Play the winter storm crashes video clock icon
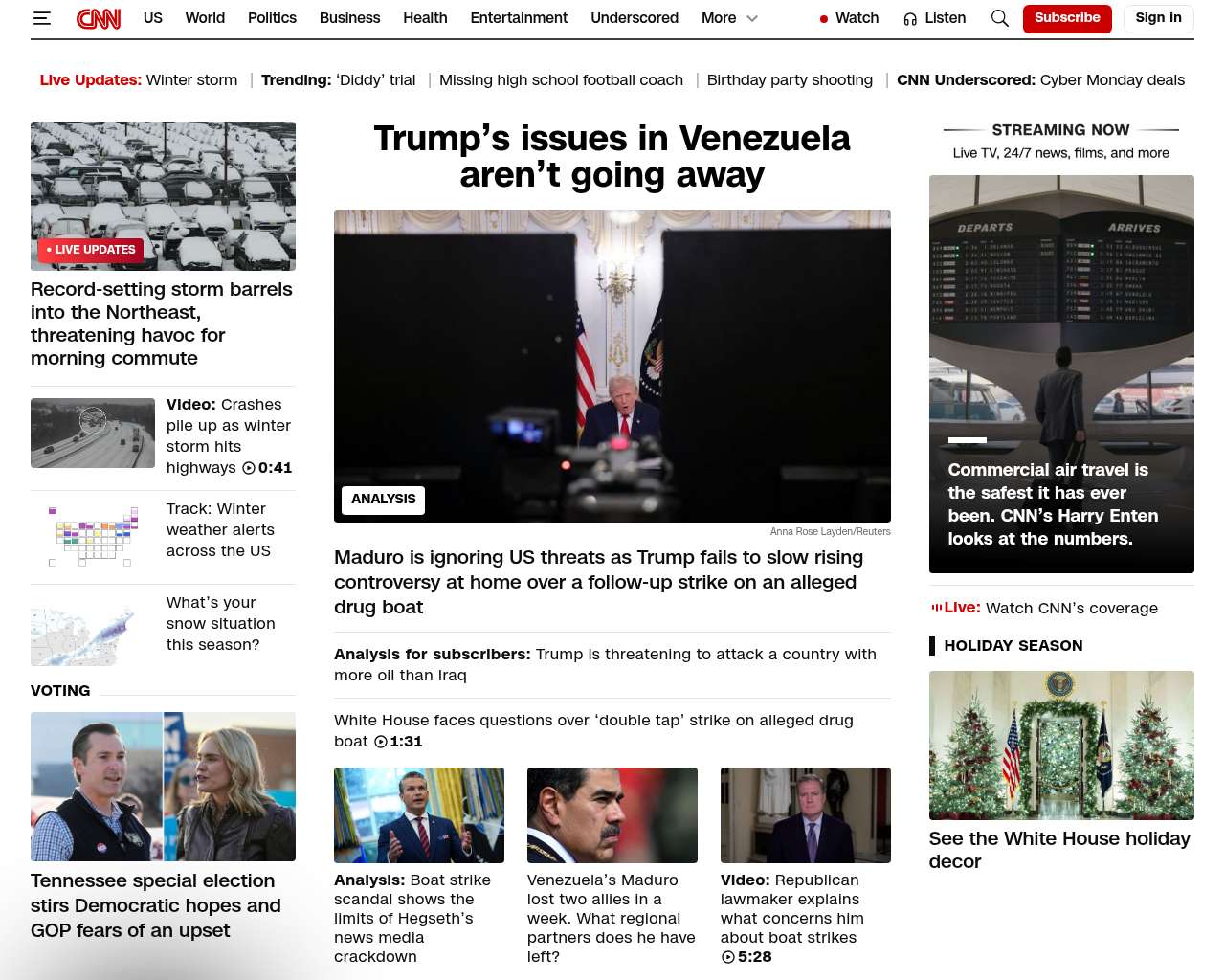This screenshot has width=1225, height=980. coord(249,468)
